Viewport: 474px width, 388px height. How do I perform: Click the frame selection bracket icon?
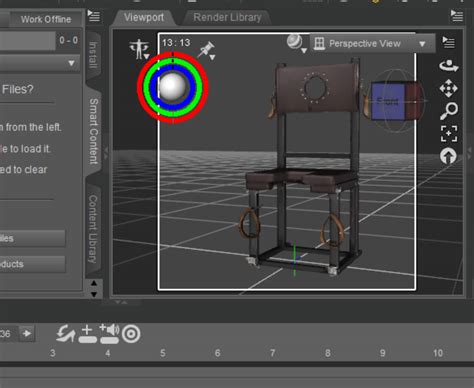[x=449, y=134]
